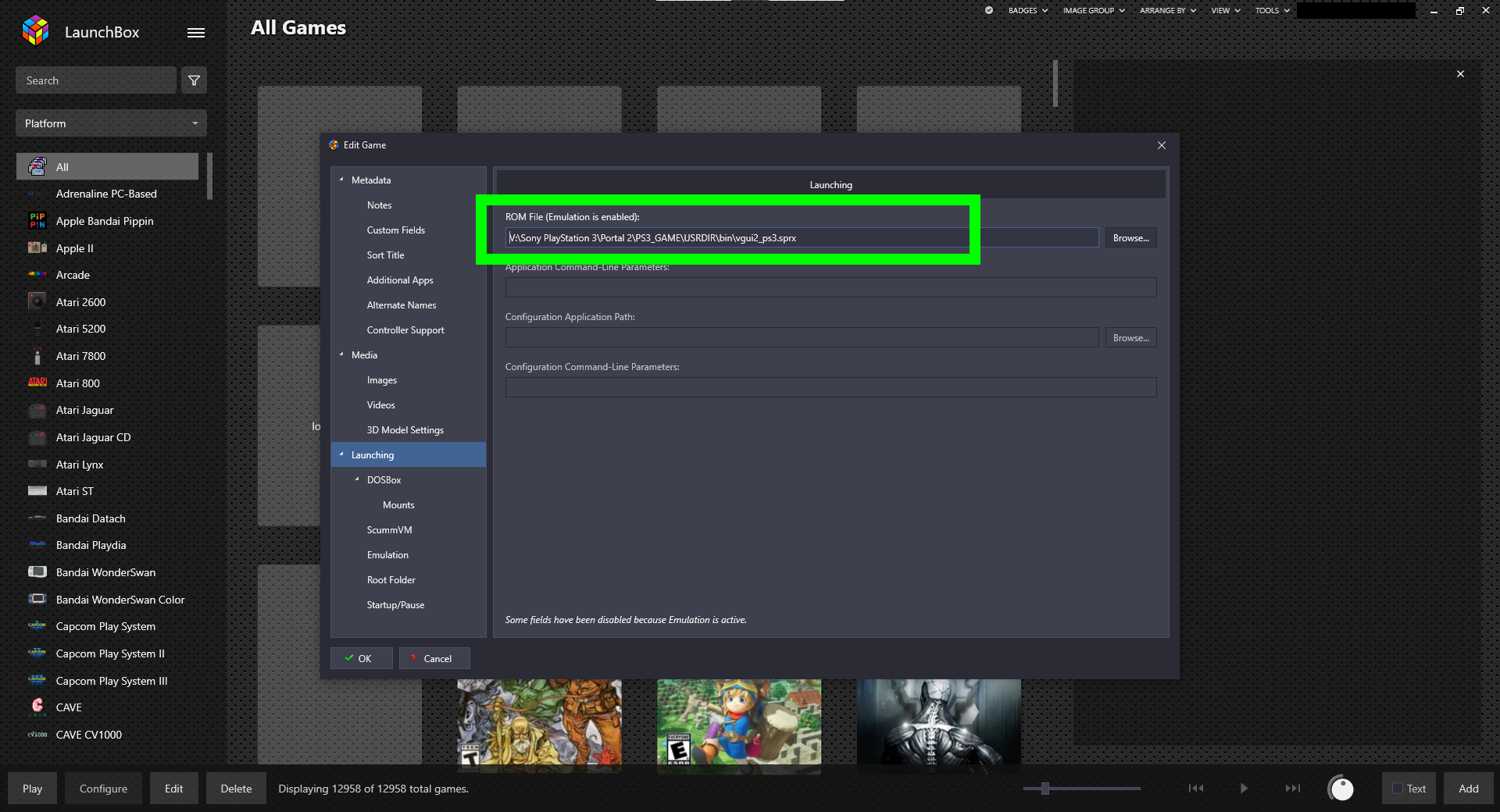The height and width of the screenshot is (812, 1500).
Task: Click the Delete button in bottom bar
Action: 236,789
